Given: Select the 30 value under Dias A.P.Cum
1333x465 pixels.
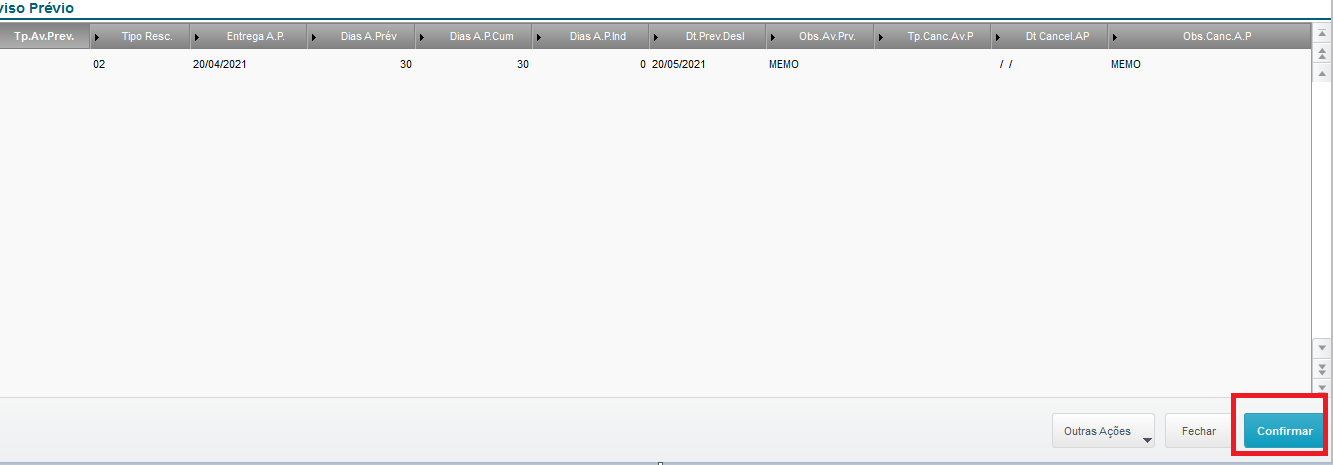Looking at the screenshot, I should [474, 64].
